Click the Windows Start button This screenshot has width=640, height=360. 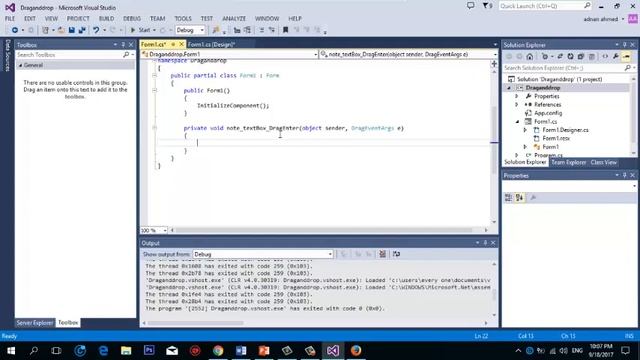11,351
